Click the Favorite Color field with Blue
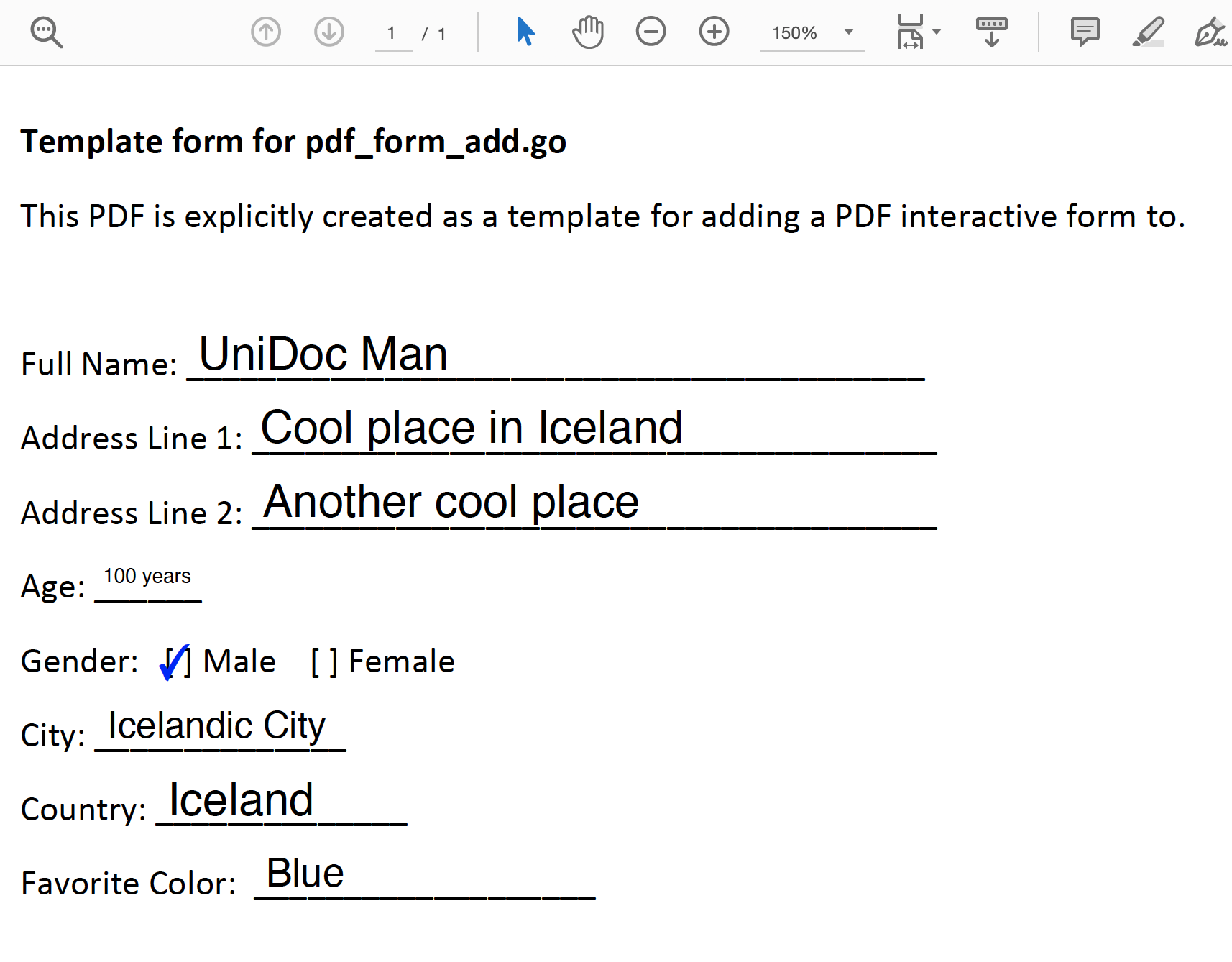 pos(424,876)
